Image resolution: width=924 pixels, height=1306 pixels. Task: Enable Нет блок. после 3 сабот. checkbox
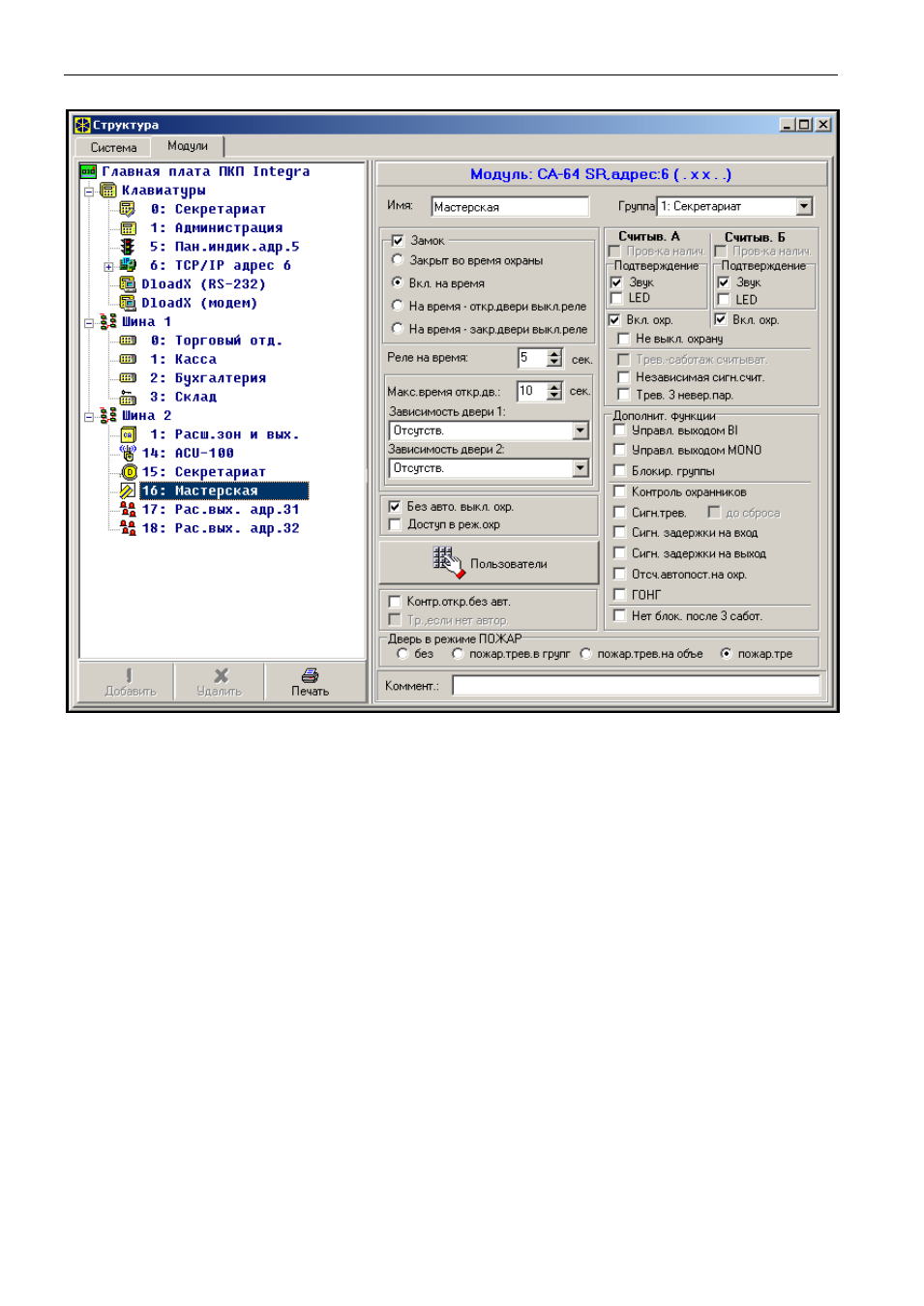619,615
